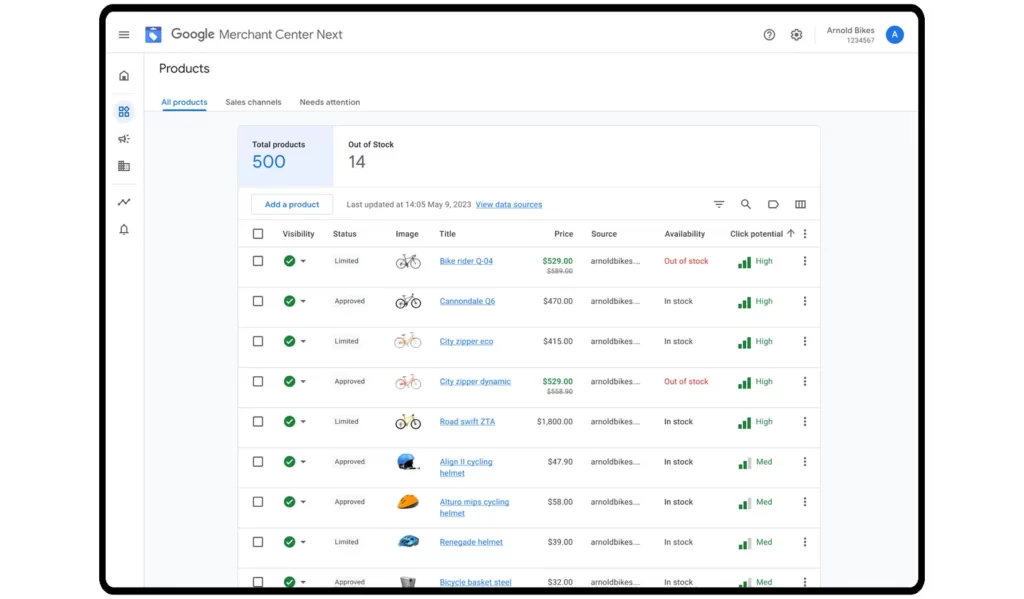Click the Align II cycling helmet thumbnail
The width and height of the screenshot is (1024, 599).
pos(407,462)
